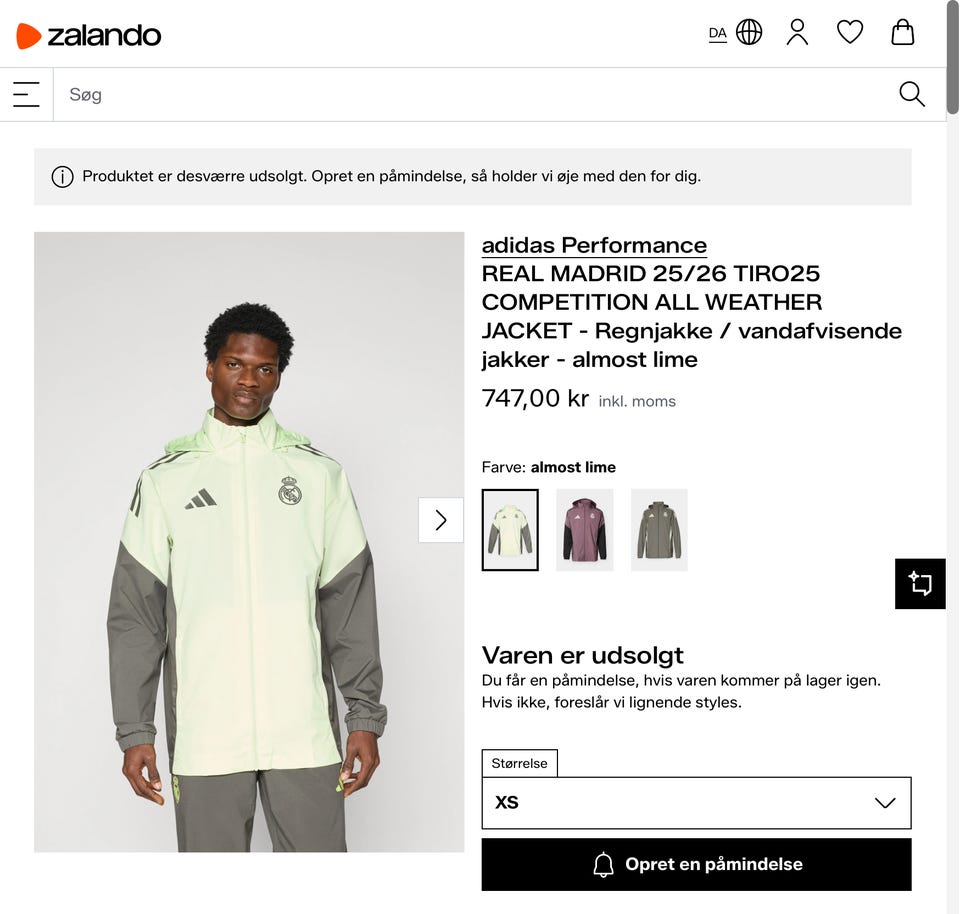
Task: Click the search magnifier icon
Action: point(911,94)
